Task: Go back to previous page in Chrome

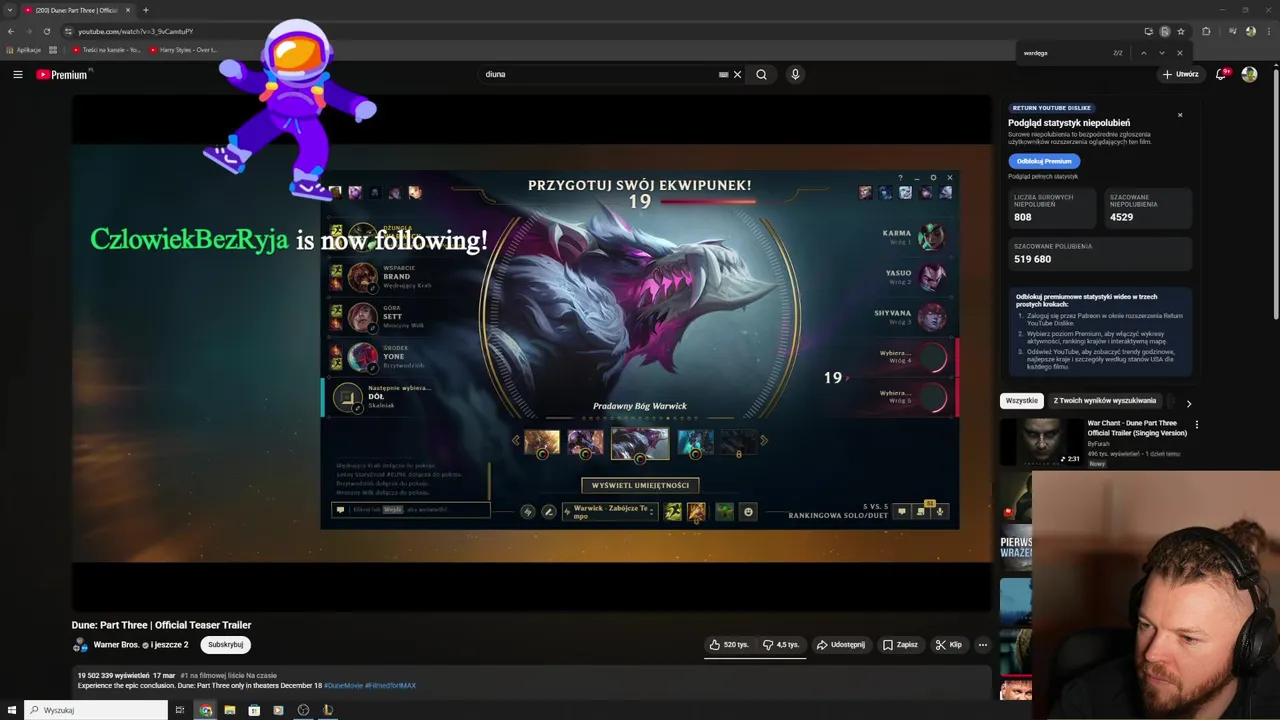Action: [x=11, y=31]
